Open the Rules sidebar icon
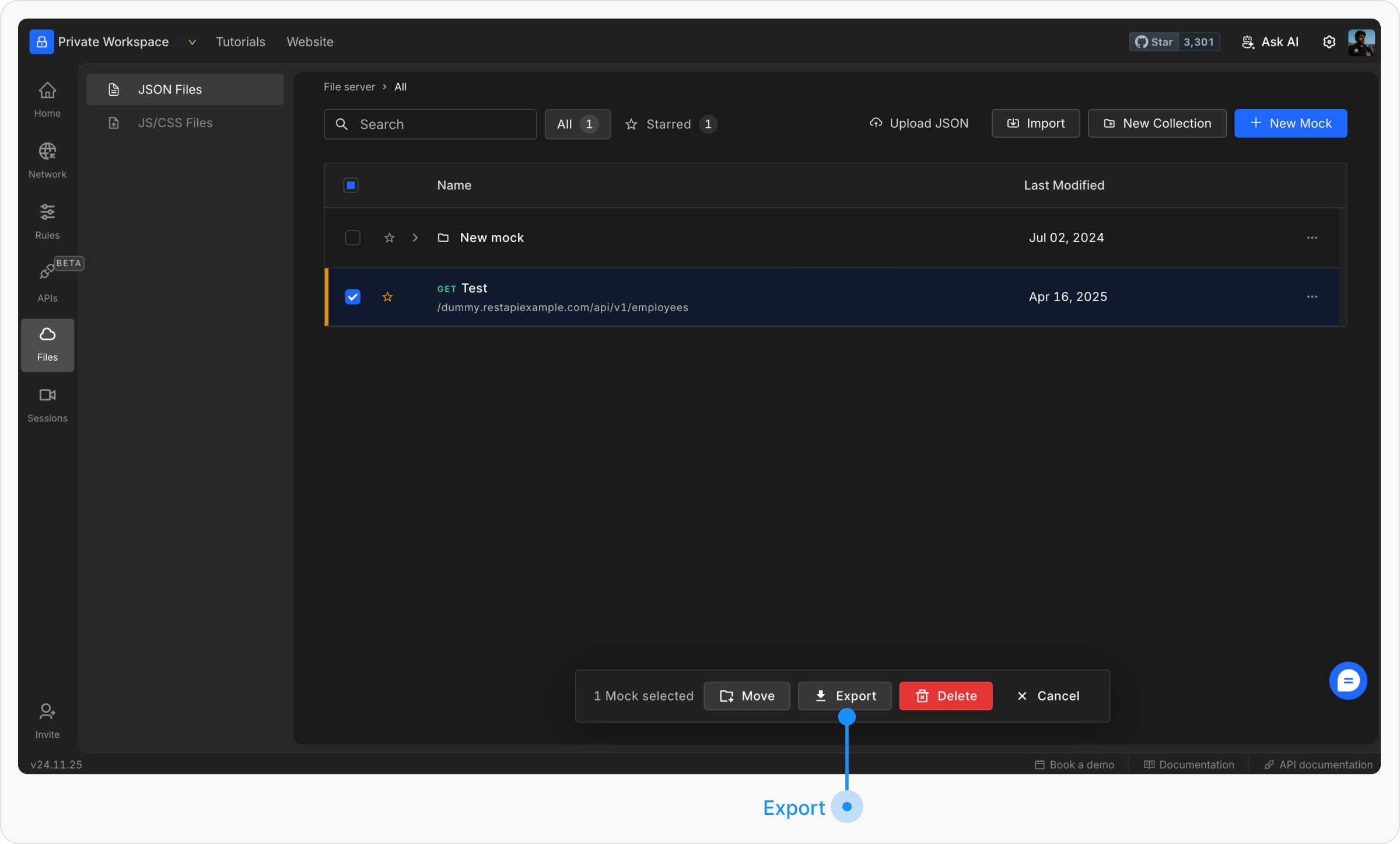This screenshot has height=844, width=1400. click(47, 221)
